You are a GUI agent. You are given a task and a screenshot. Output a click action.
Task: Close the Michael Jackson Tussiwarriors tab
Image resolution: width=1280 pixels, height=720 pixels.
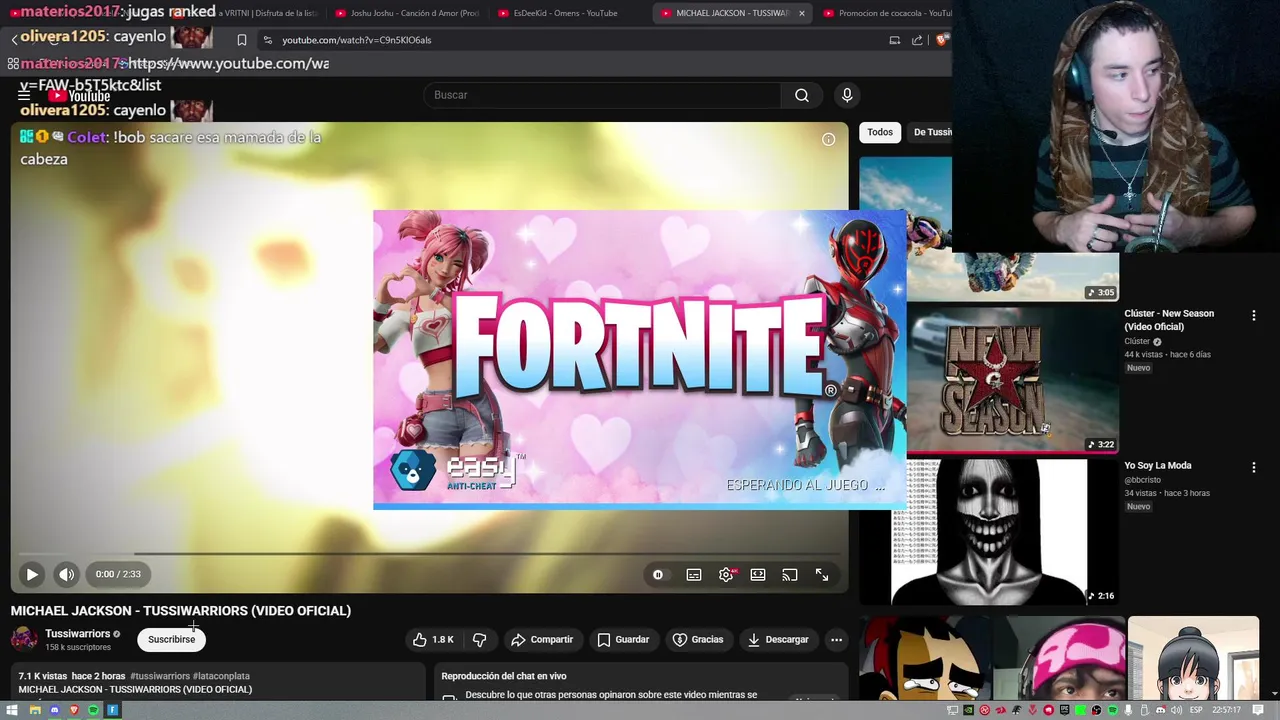(x=802, y=13)
